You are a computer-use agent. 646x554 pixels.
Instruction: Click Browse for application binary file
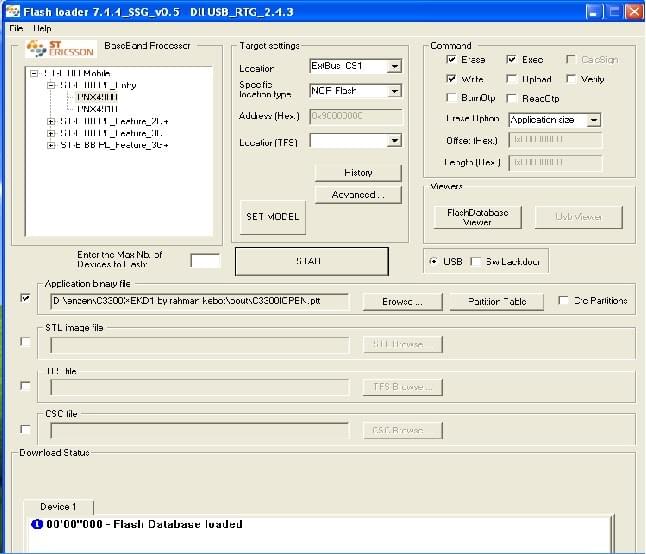(x=403, y=302)
